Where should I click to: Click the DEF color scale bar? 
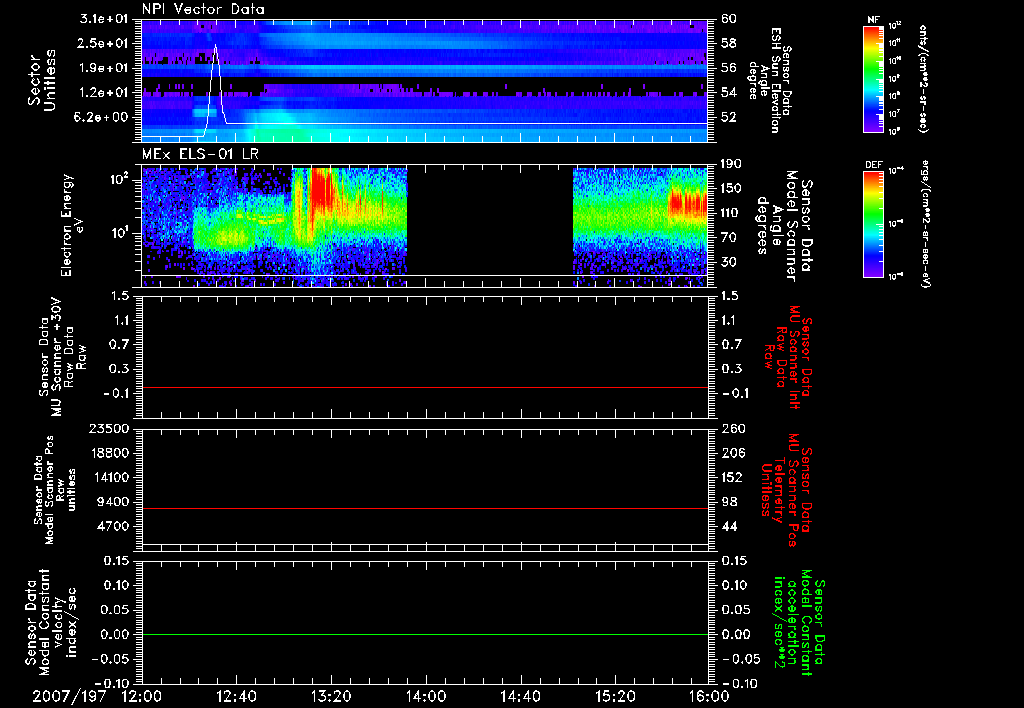pos(874,224)
